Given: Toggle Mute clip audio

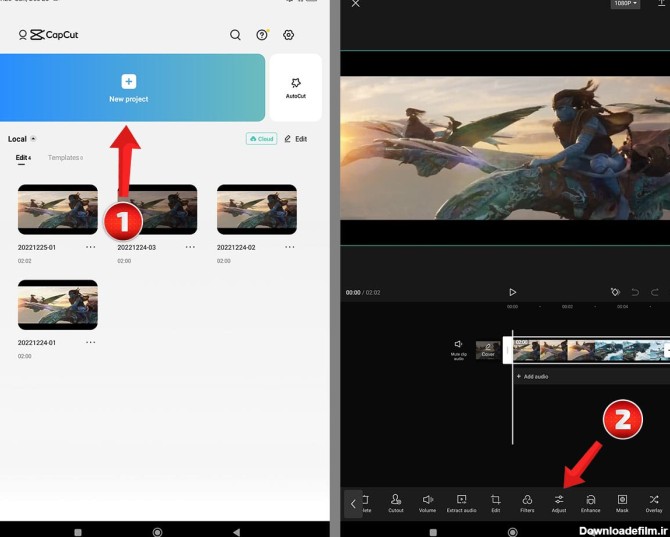Looking at the screenshot, I should [x=458, y=348].
